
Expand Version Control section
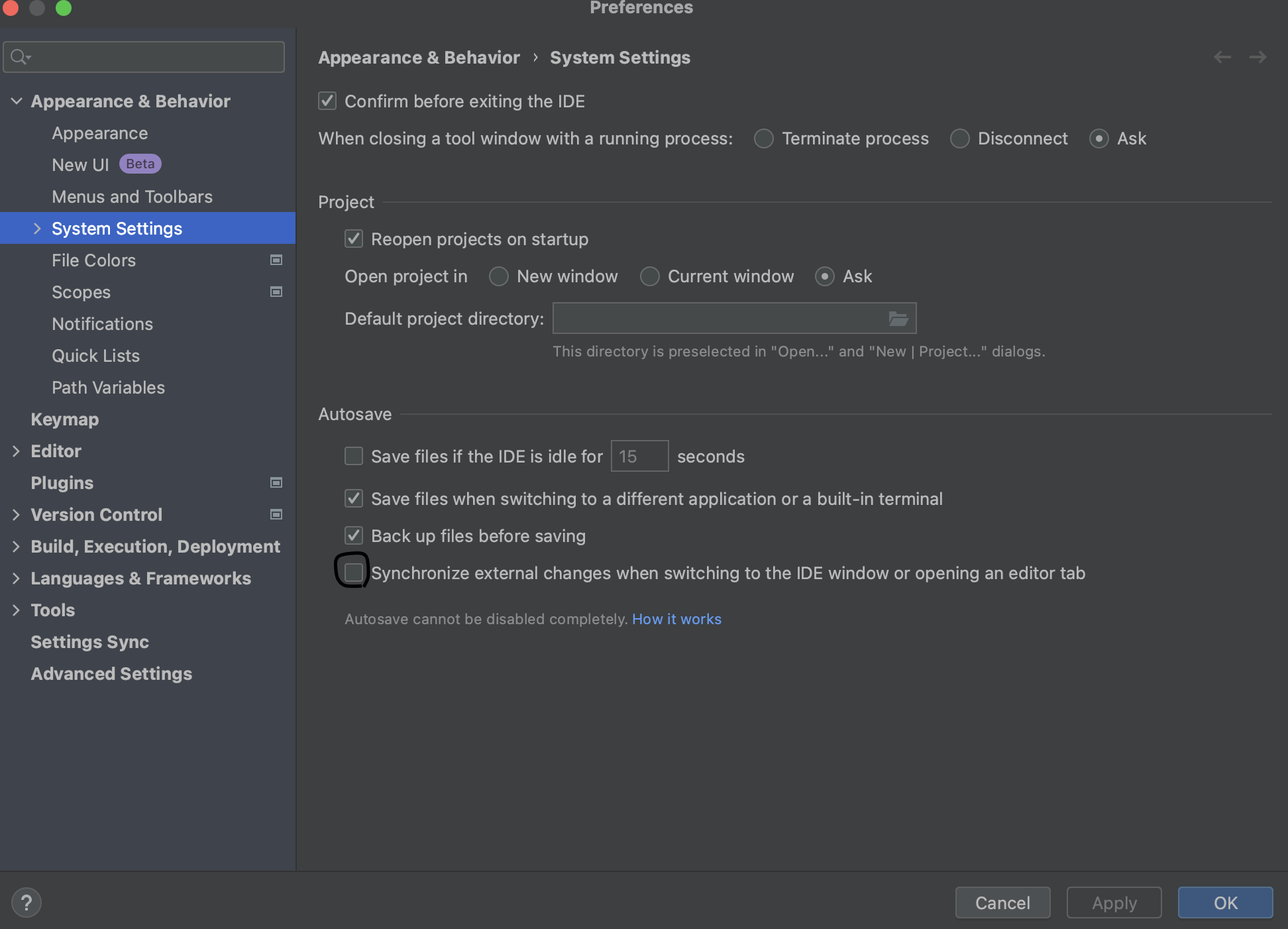17,515
